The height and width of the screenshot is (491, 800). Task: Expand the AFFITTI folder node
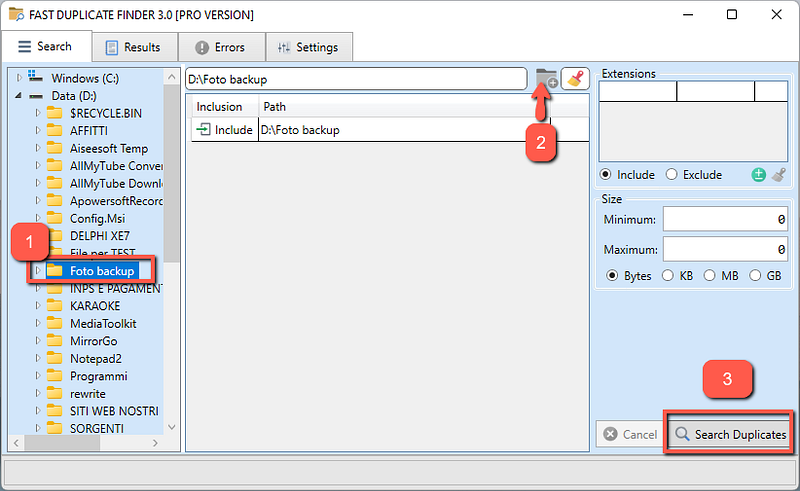(x=38, y=130)
